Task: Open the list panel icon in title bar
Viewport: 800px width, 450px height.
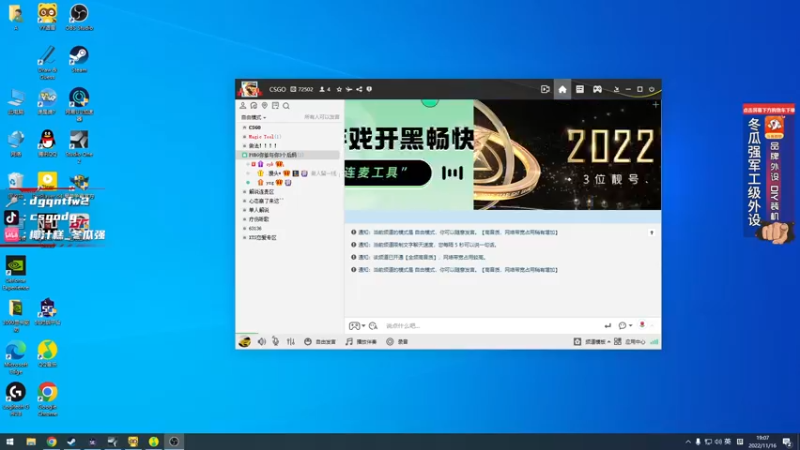Action: (x=580, y=89)
